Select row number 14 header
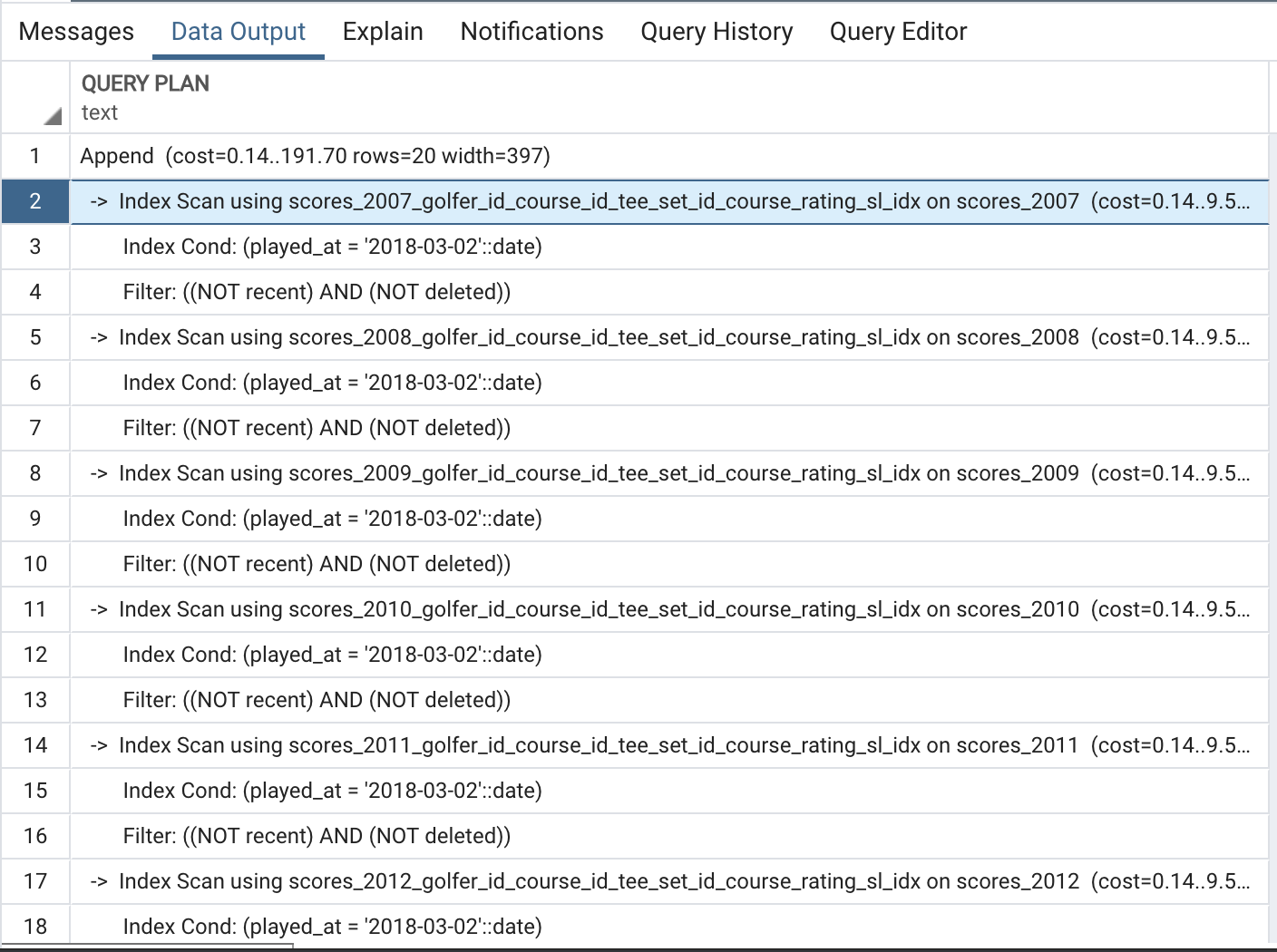This screenshot has width=1277, height=952. 35,745
